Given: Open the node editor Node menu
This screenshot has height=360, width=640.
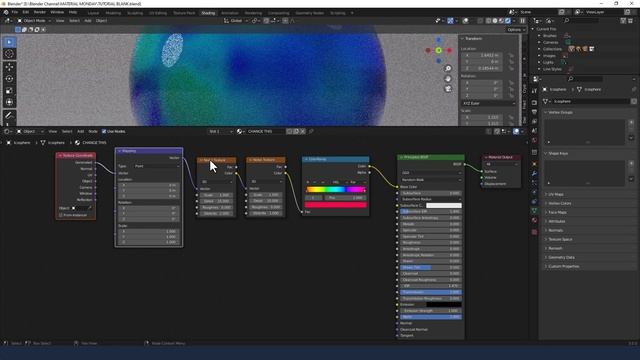Looking at the screenshot, I should [93, 131].
